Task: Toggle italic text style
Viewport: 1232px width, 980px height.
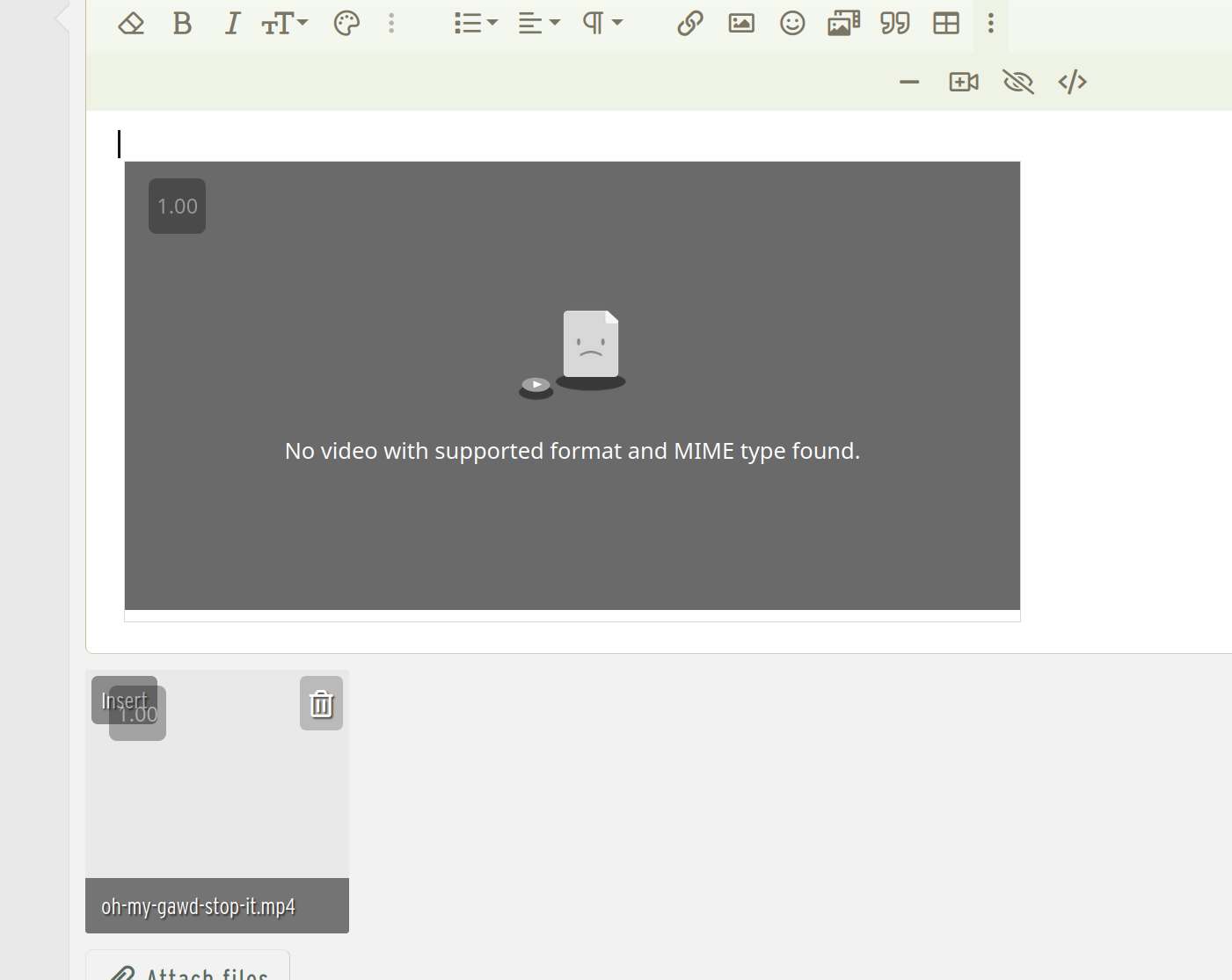Action: click(232, 24)
